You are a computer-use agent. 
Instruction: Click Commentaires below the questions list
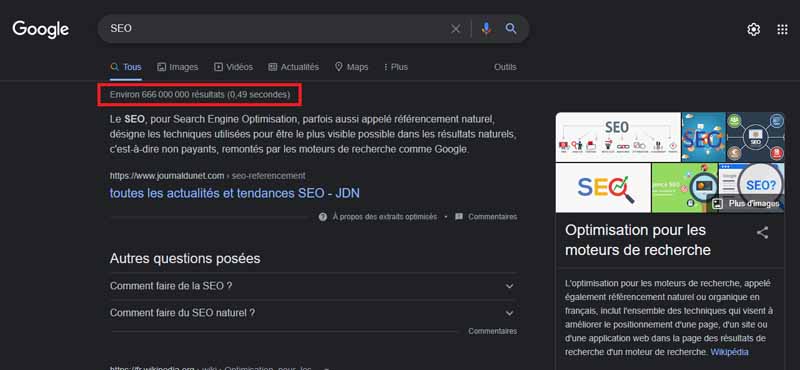click(492, 332)
